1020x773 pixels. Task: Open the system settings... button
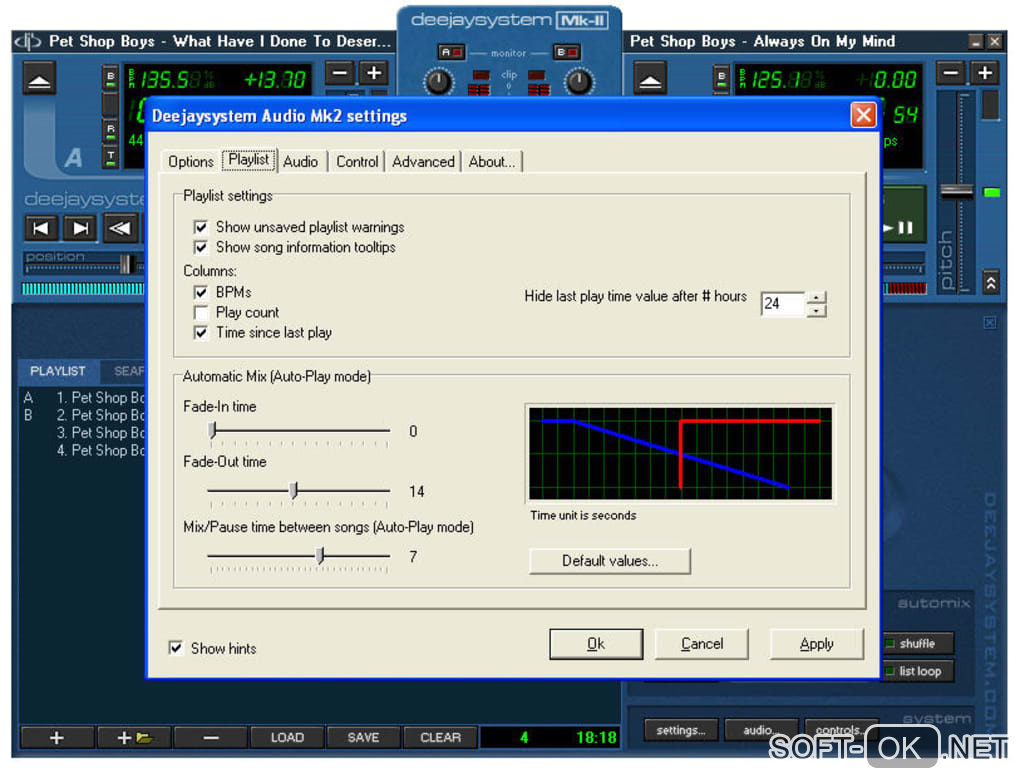[681, 730]
